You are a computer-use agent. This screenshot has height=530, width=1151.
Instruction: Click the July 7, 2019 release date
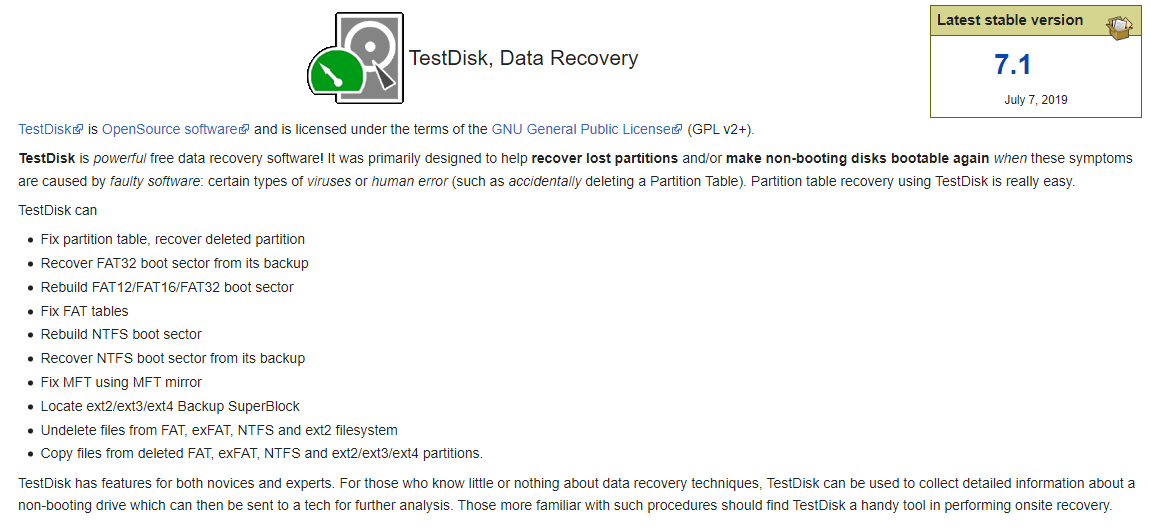[1035, 100]
